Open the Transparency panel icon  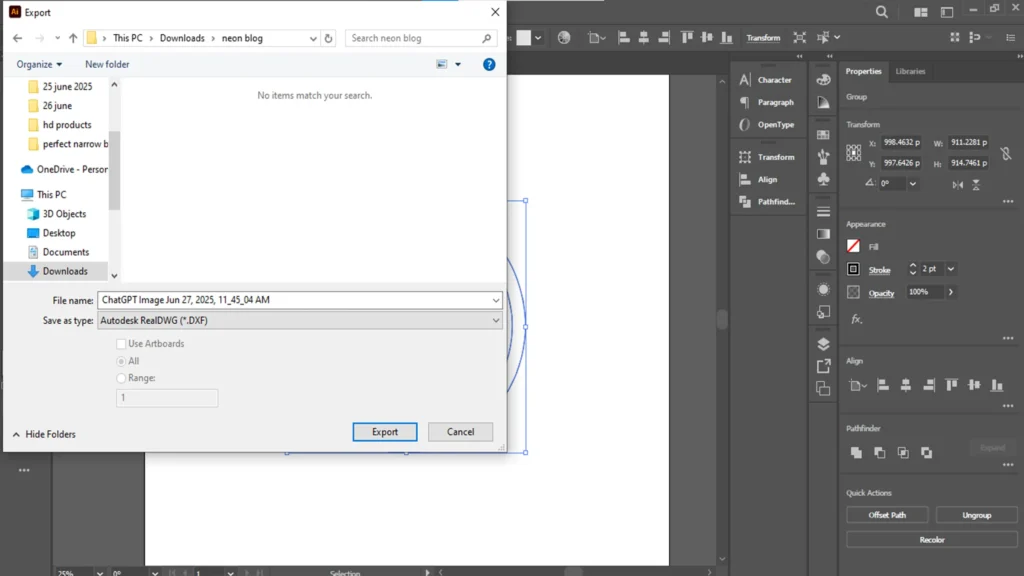pyautogui.click(x=824, y=257)
